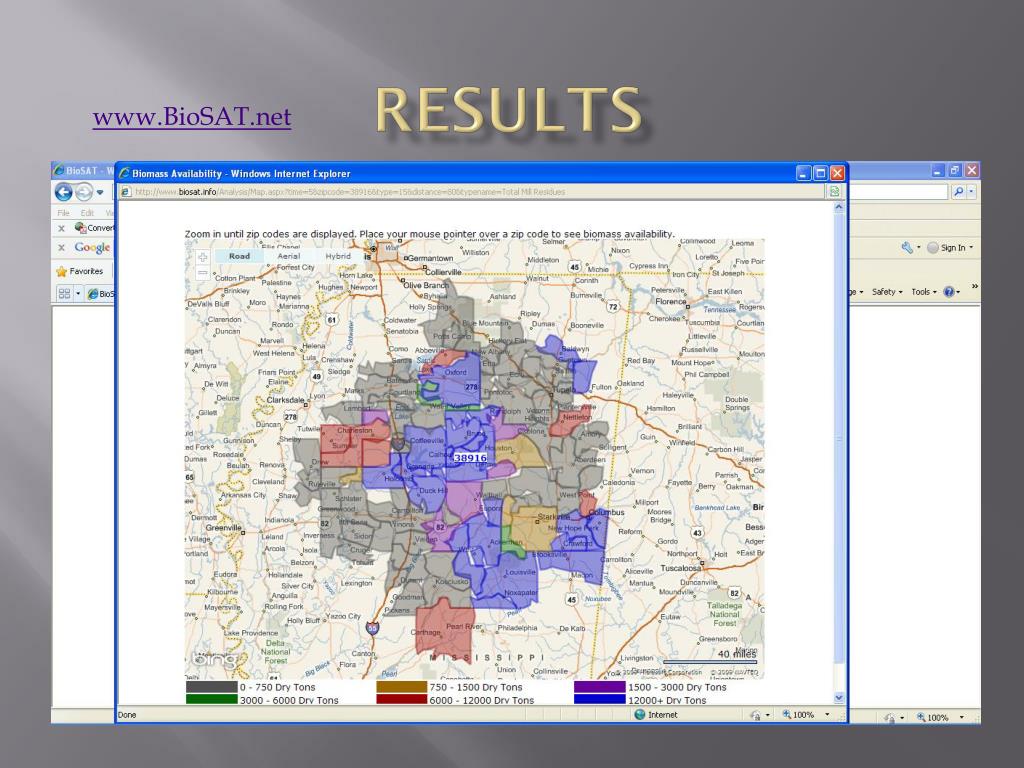
Task: Open zoom 100% dropdown in Biomass status bar
Action: point(827,714)
